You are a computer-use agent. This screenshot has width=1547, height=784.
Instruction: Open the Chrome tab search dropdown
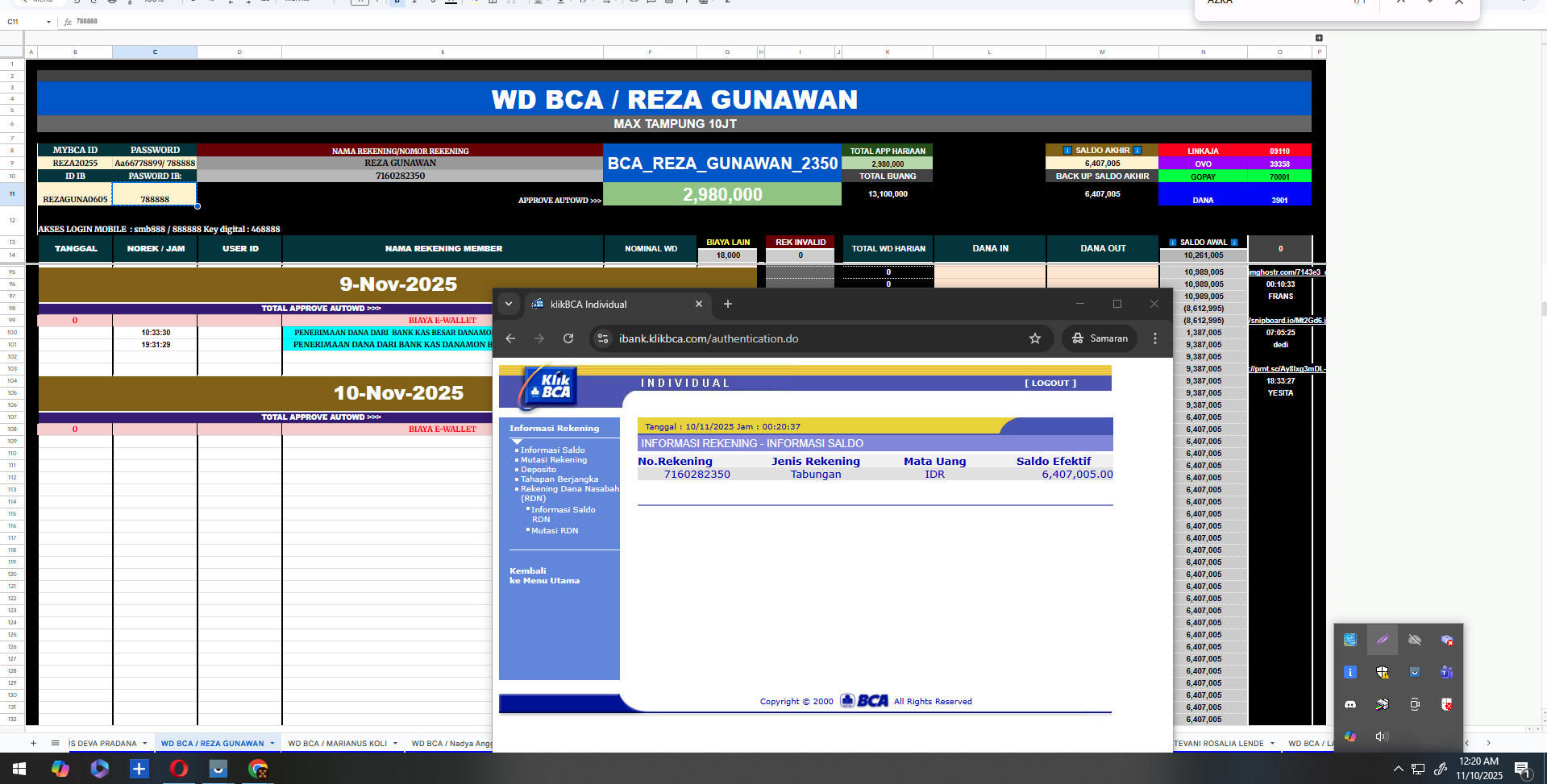click(x=509, y=304)
